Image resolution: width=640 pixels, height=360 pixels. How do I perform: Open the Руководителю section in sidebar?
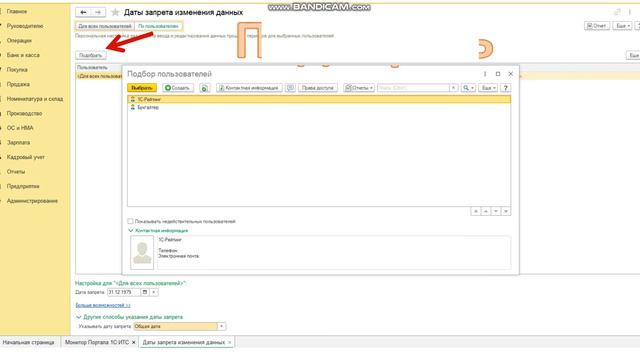click(x=25, y=26)
